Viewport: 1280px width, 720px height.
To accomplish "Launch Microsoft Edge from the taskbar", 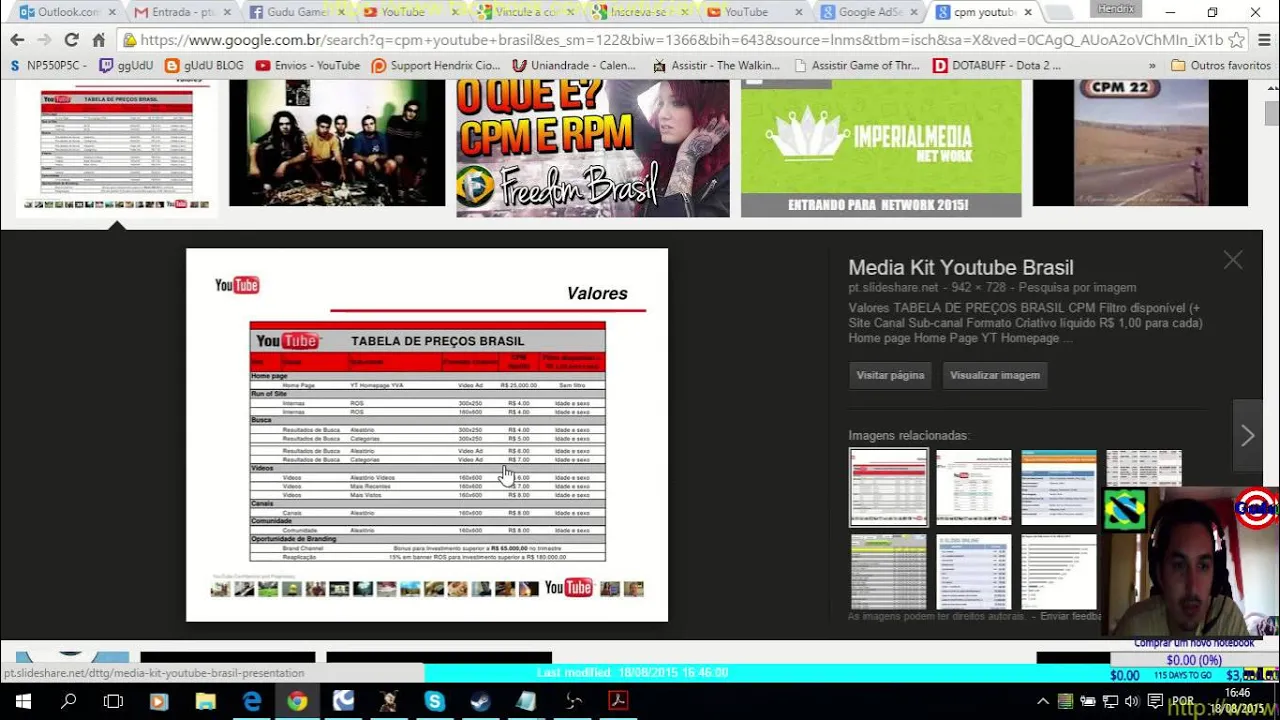I will pyautogui.click(x=251, y=701).
